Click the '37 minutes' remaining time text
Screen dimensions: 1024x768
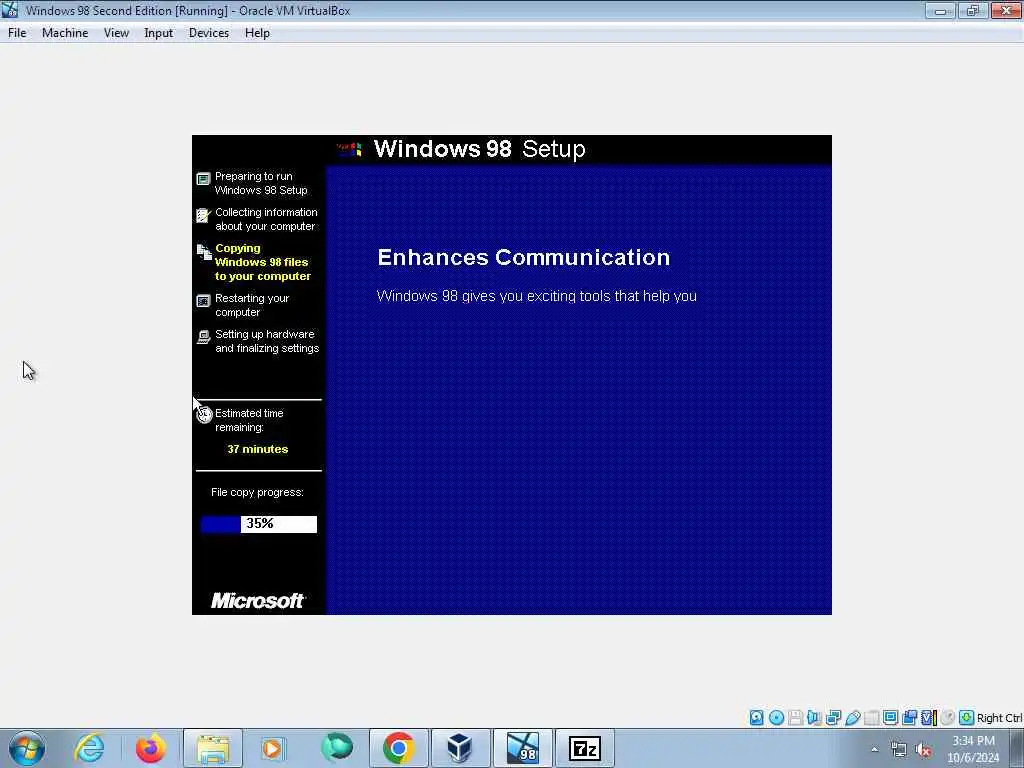point(257,449)
